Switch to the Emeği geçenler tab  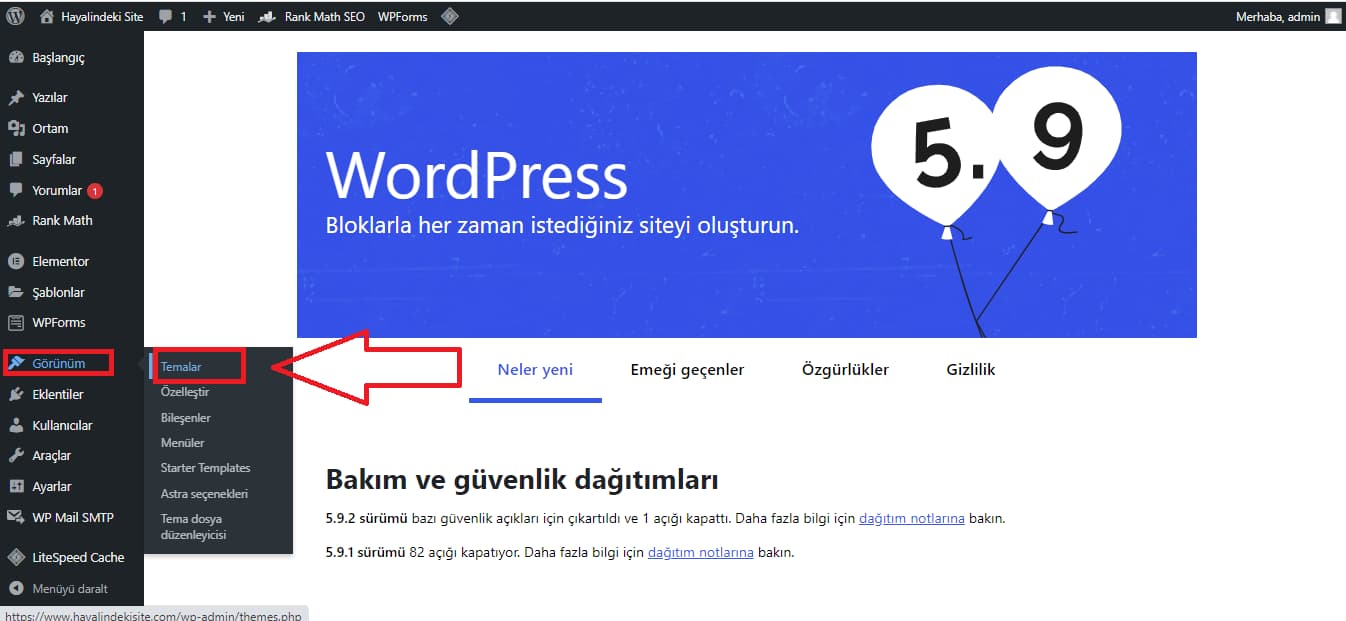point(687,370)
